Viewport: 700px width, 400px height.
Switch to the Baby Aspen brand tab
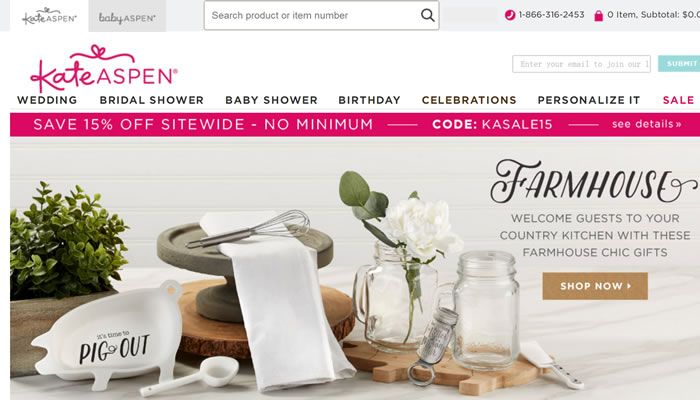click(x=127, y=16)
